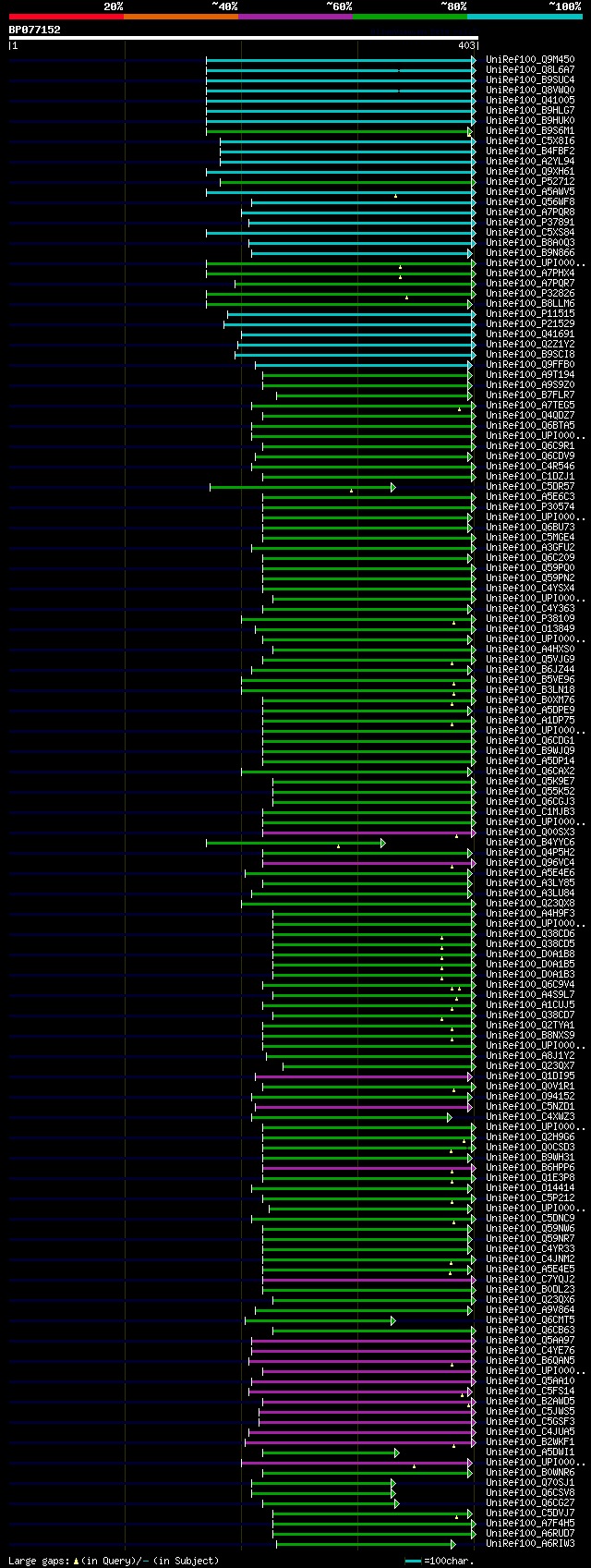Open hit UniRef100_B3LN18
591x1568 pixels.
coord(530,689)
